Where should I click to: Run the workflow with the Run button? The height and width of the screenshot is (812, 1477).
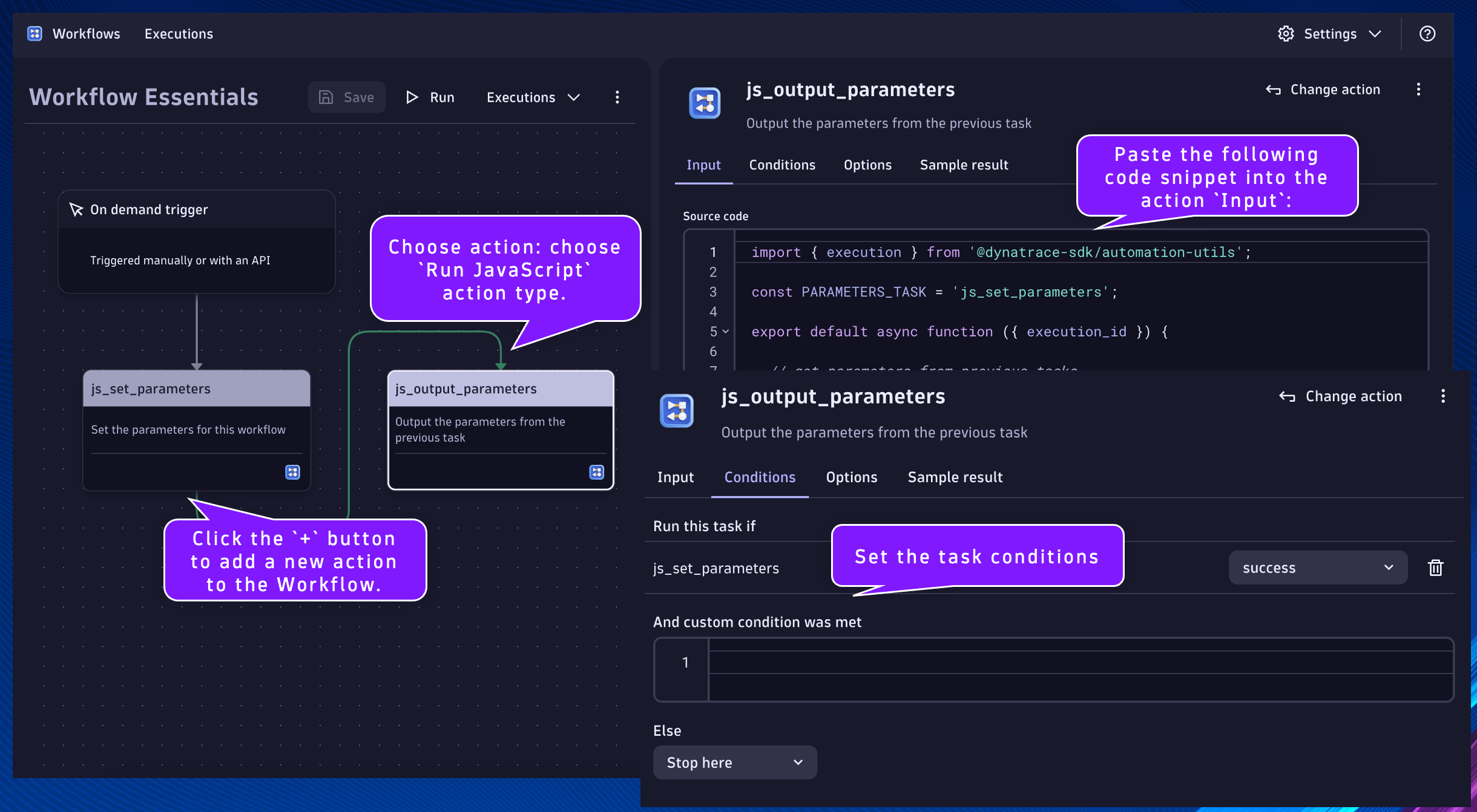(430, 97)
